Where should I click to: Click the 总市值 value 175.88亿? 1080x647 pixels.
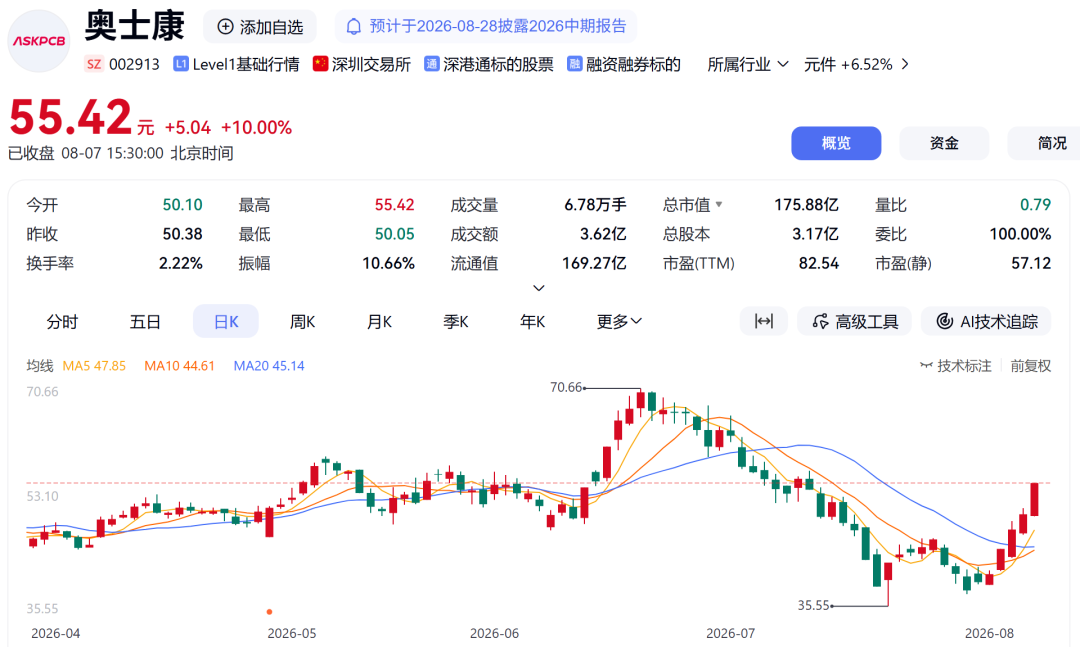(806, 205)
